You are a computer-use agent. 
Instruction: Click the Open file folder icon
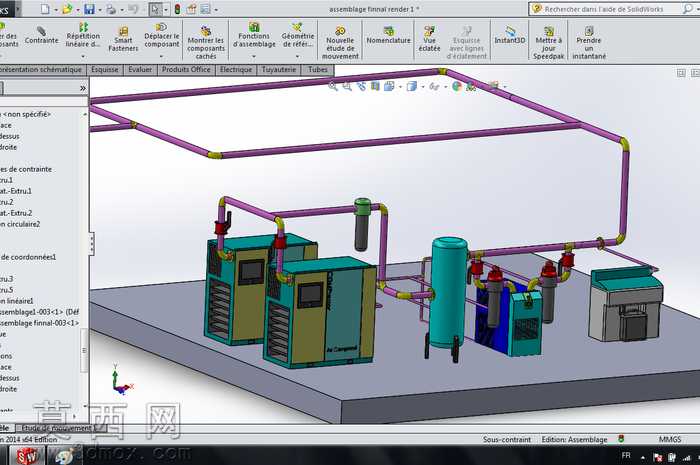[67, 9]
